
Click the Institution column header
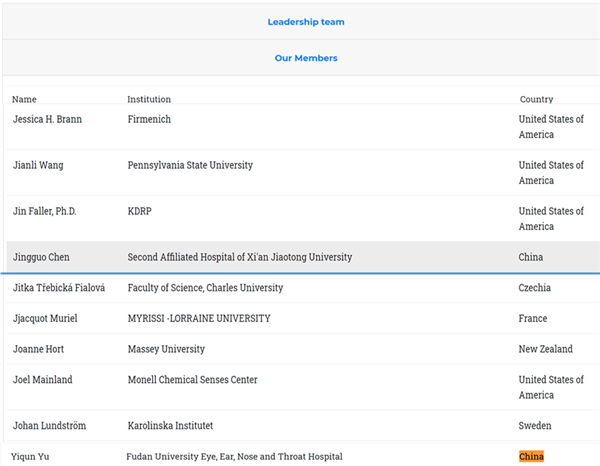point(149,99)
